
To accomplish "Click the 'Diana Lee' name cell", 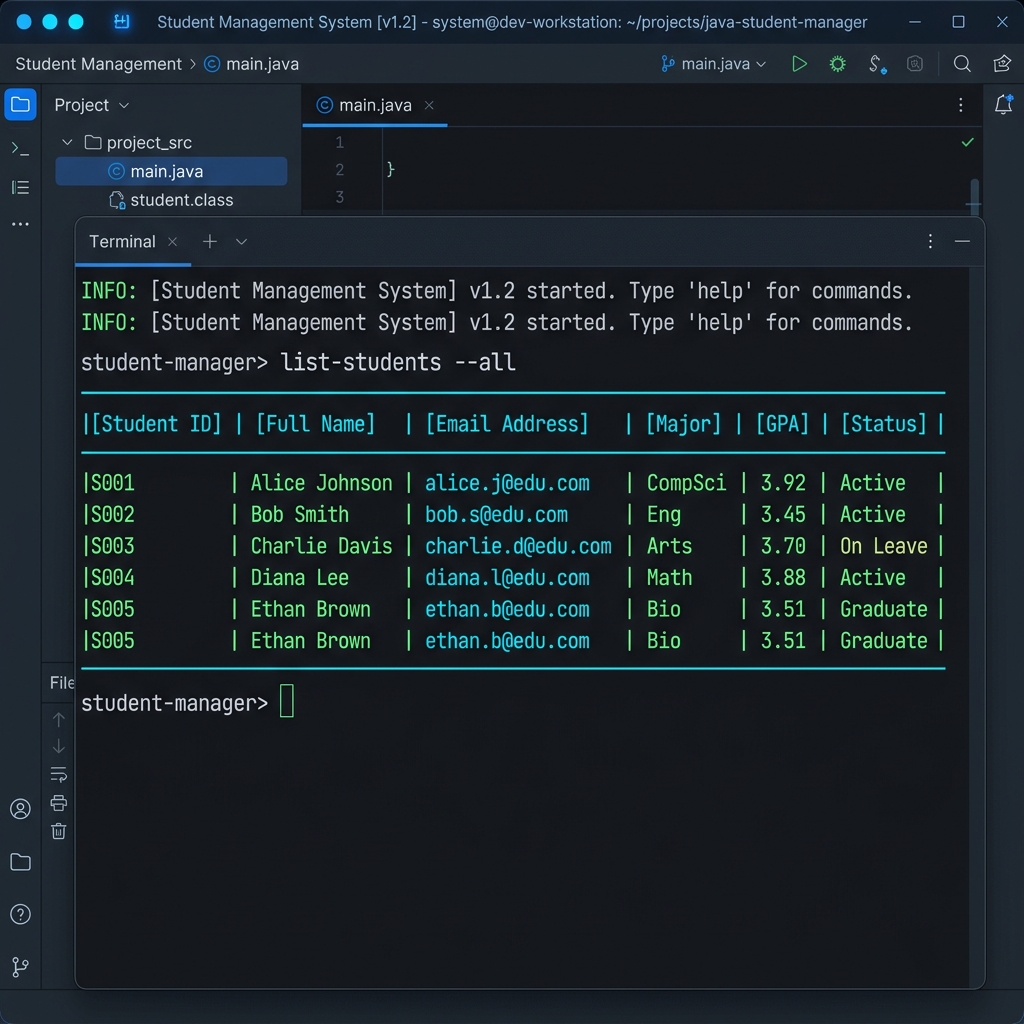I will (300, 578).
